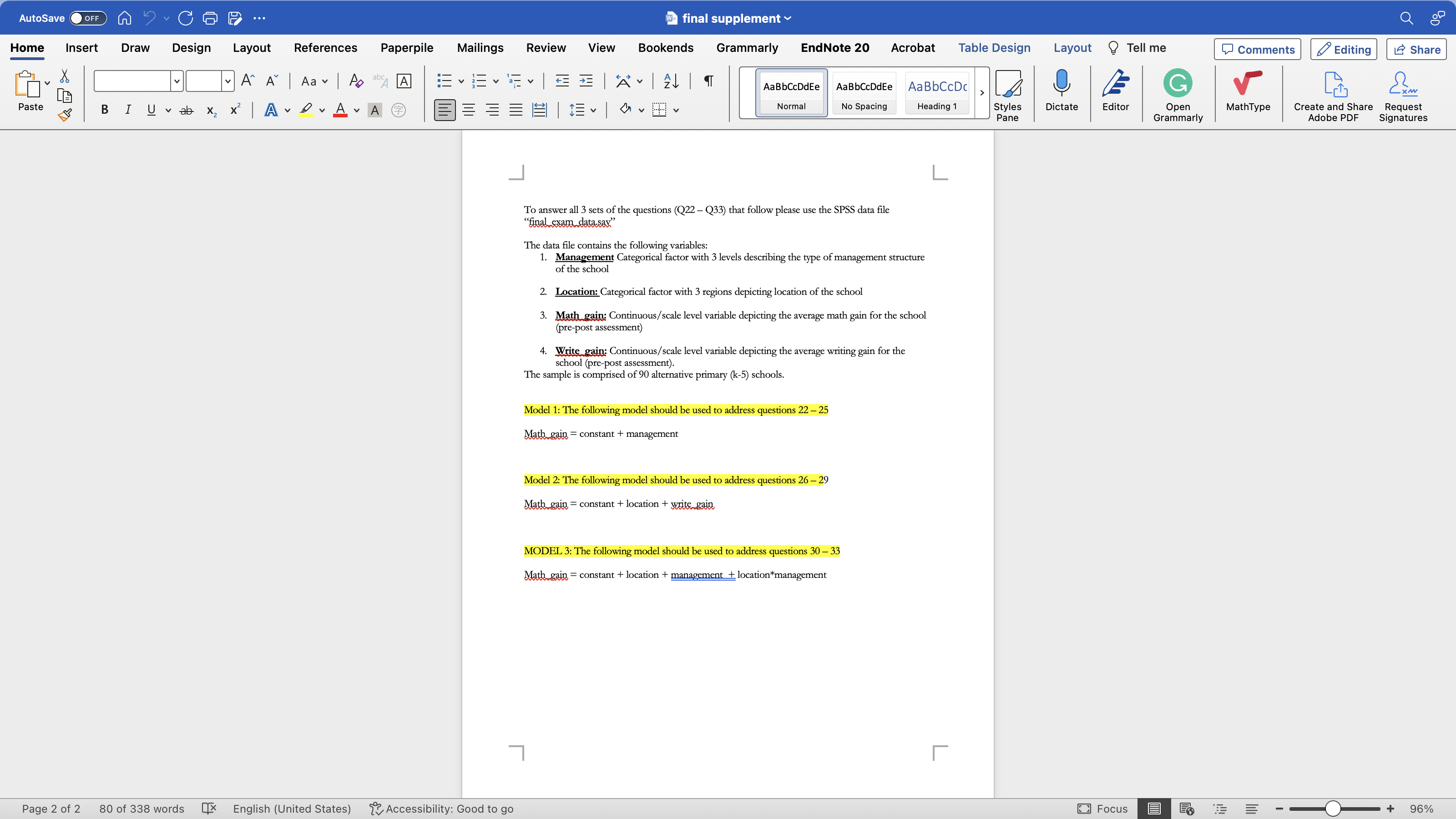
Task: Toggle the AutoSave switch
Action: click(88, 18)
